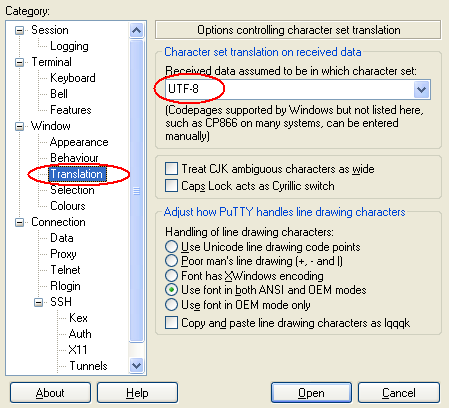Collapse the SSH subtree
The width and height of the screenshot is (449, 408).
point(39,302)
